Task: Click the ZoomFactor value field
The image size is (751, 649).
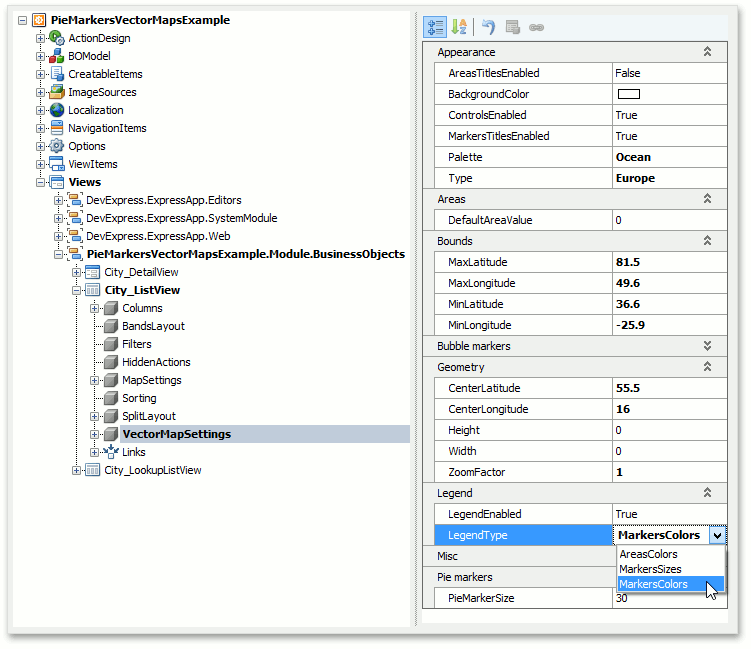Action: point(669,472)
